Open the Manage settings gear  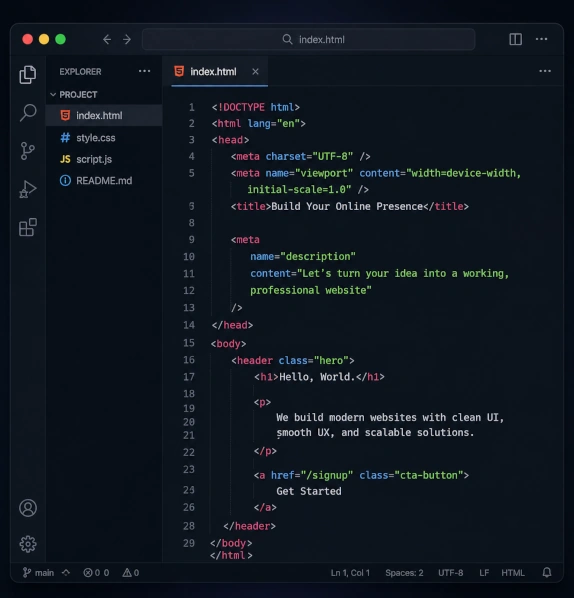tap(28, 544)
